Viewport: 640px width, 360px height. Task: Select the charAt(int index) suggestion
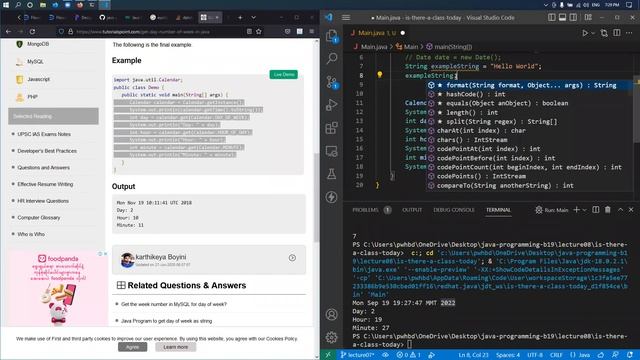click(x=529, y=131)
